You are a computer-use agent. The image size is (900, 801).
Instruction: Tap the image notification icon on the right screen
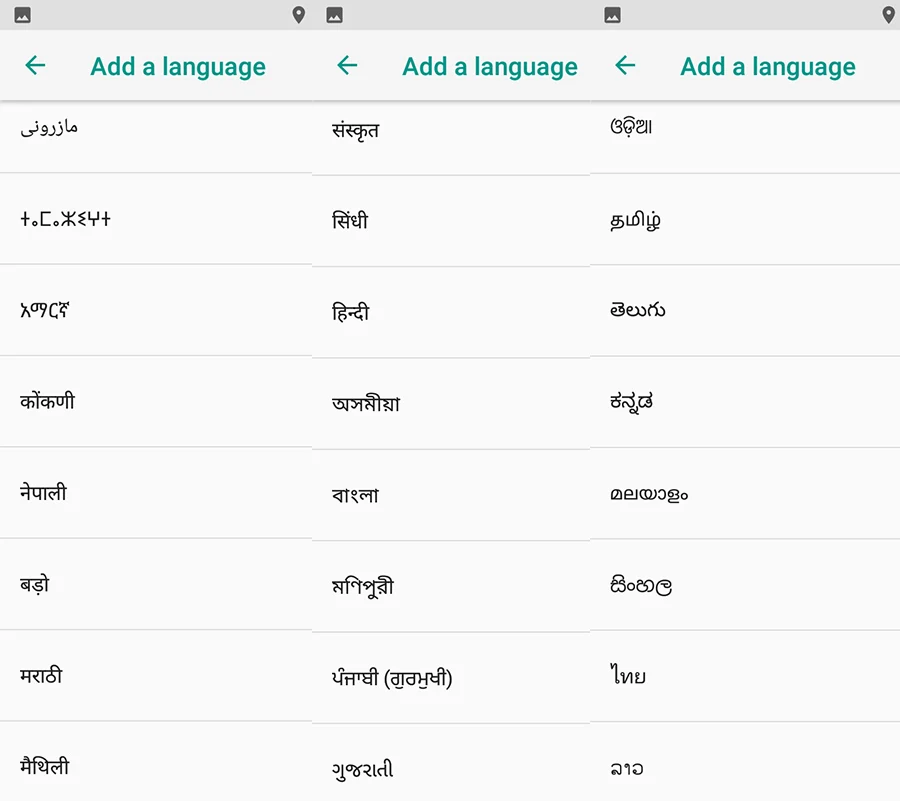pyautogui.click(x=612, y=15)
